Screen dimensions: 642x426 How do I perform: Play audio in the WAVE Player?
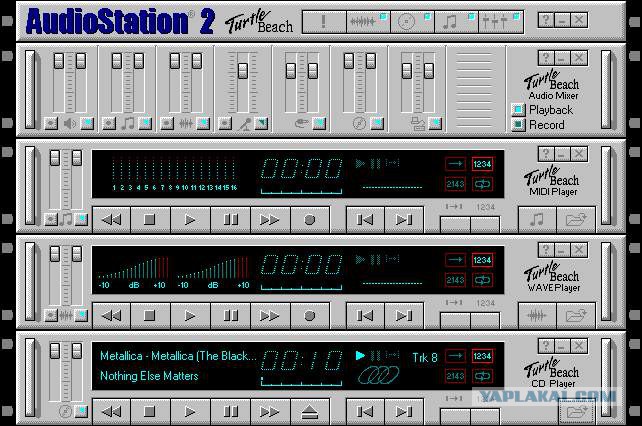[190, 316]
